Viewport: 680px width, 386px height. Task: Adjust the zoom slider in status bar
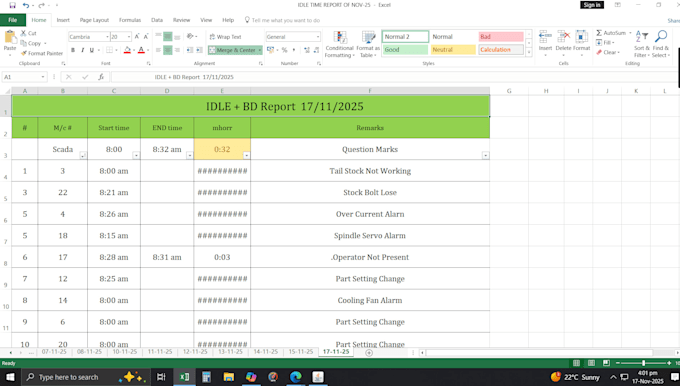tap(643, 363)
